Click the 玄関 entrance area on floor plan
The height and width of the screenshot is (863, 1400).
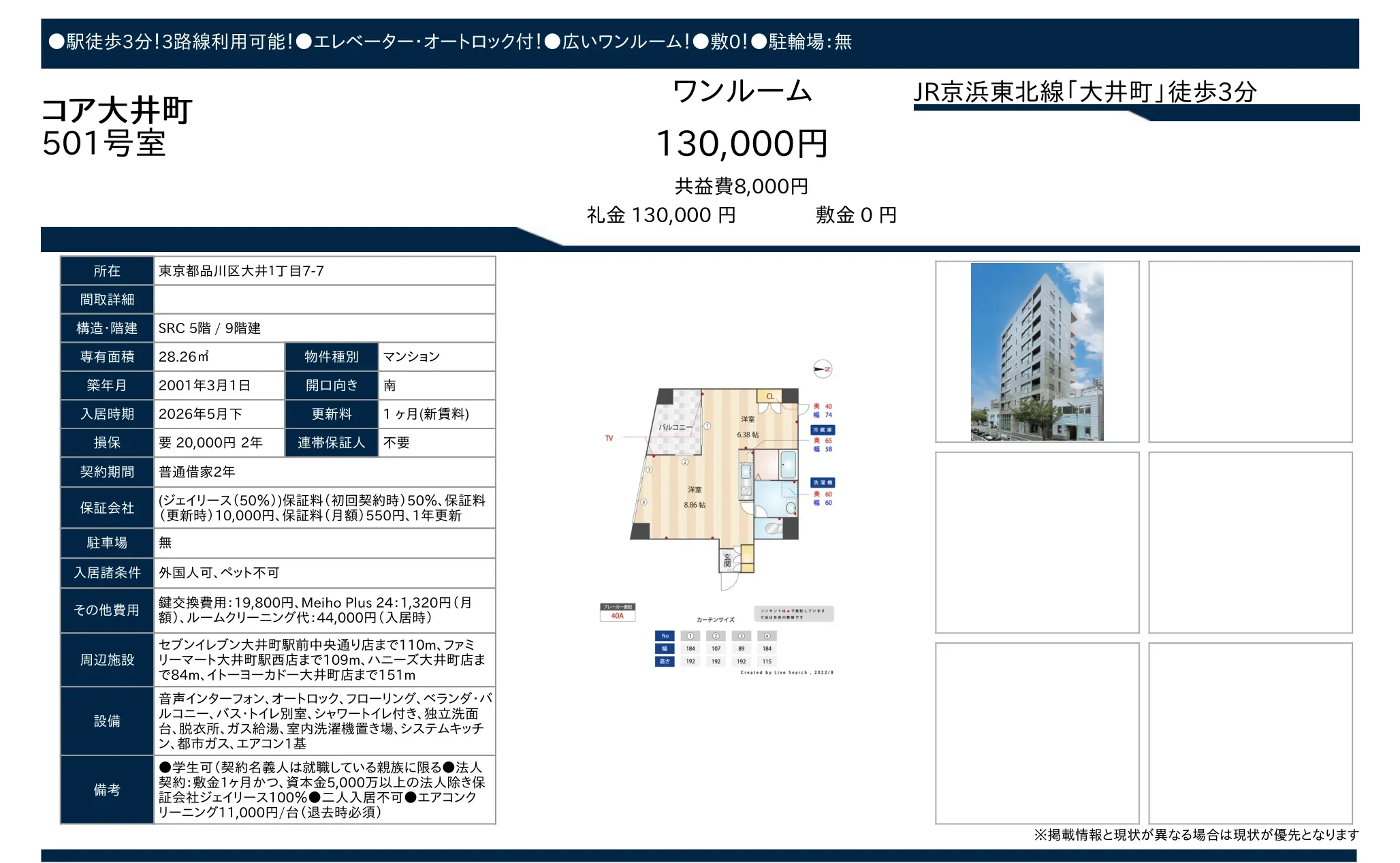[x=727, y=561]
